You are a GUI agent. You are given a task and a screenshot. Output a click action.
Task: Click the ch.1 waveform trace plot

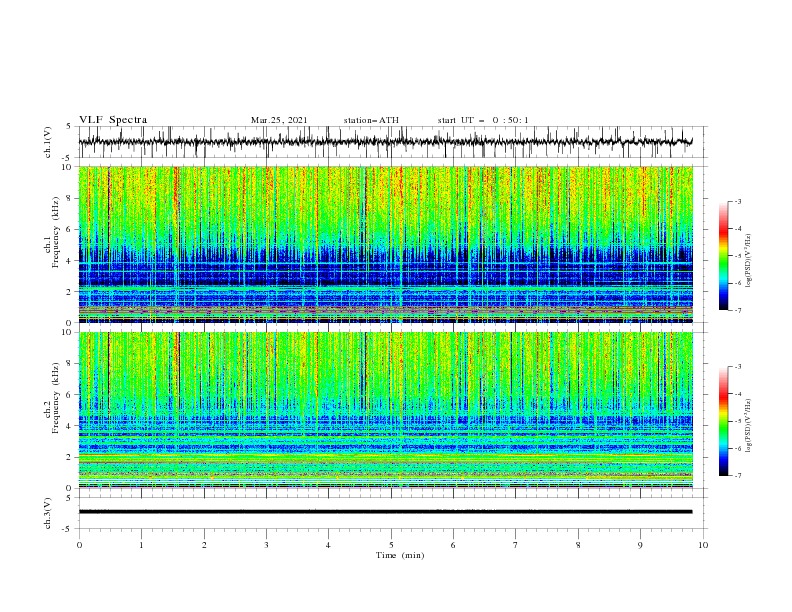coord(386,142)
